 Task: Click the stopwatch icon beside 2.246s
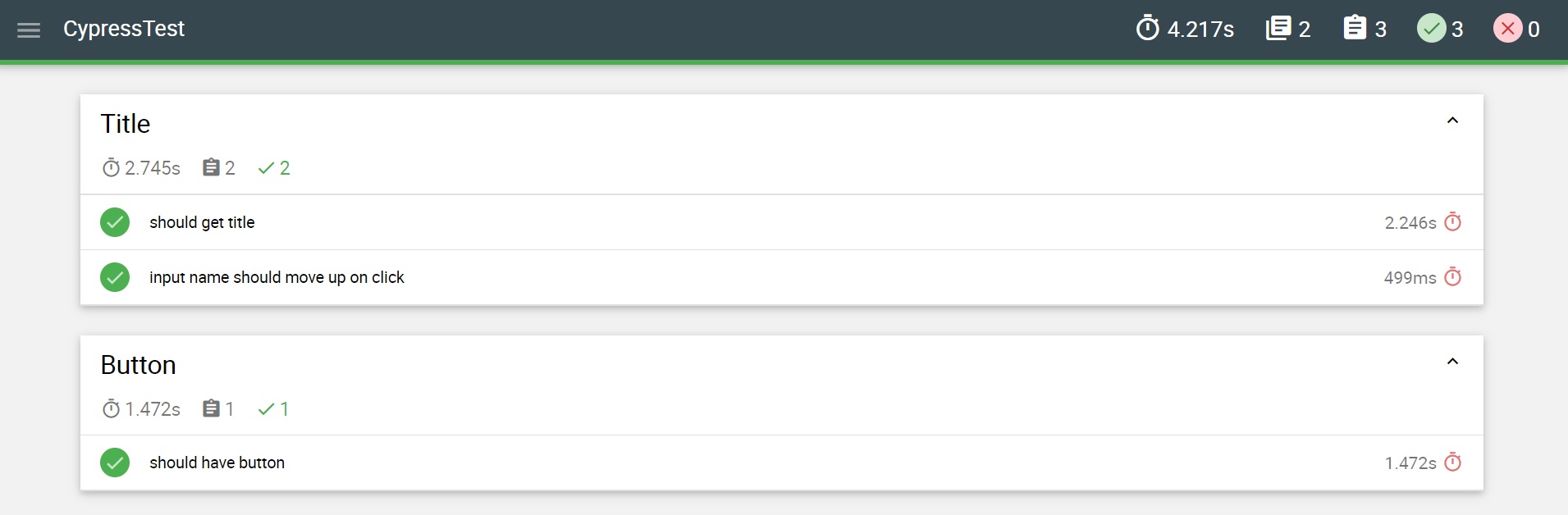[x=1452, y=222]
